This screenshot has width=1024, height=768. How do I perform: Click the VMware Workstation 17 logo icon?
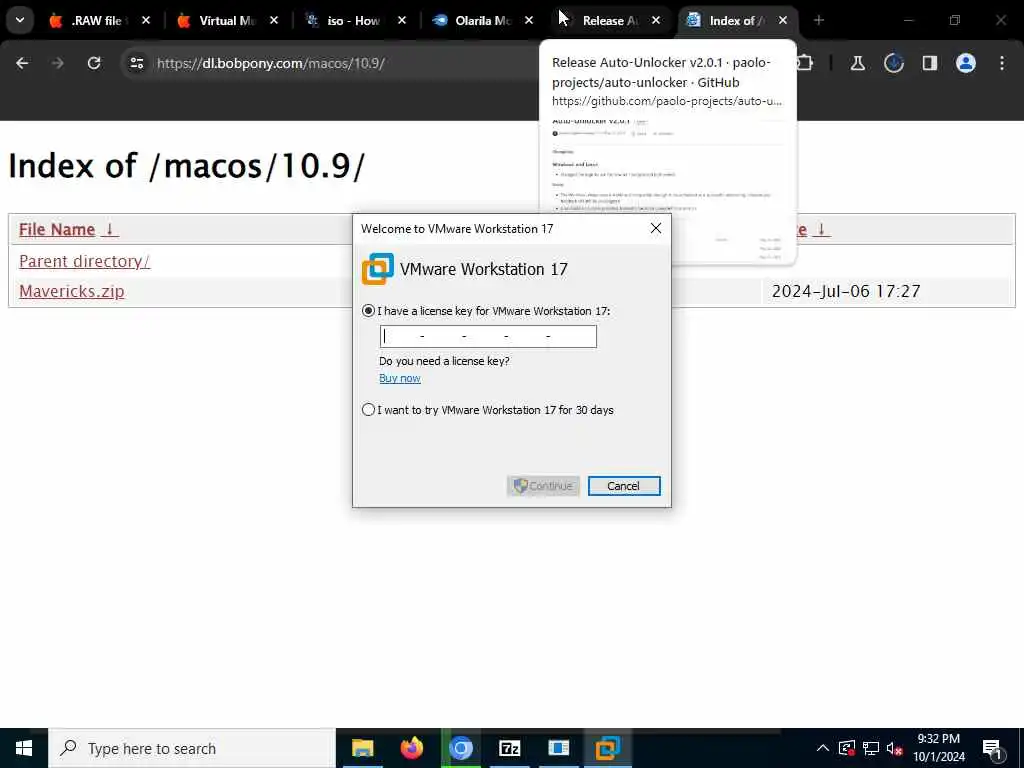click(377, 269)
